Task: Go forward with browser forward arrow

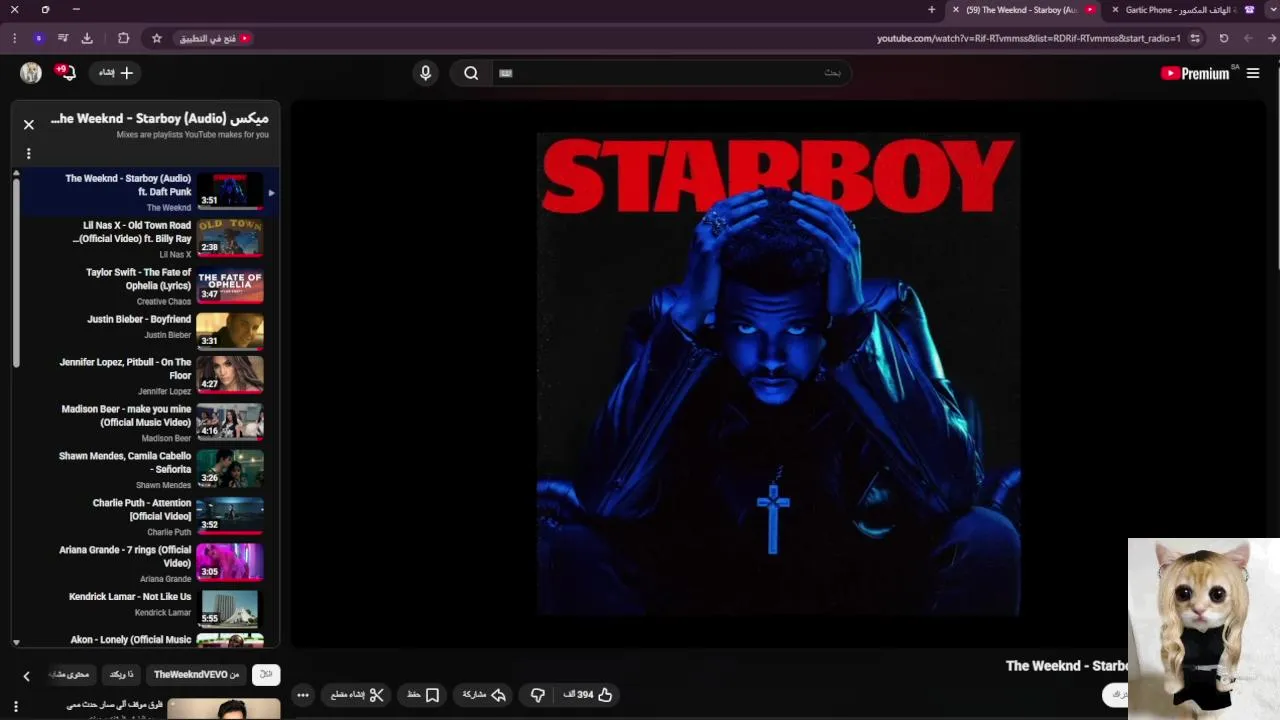Action: point(1248,38)
